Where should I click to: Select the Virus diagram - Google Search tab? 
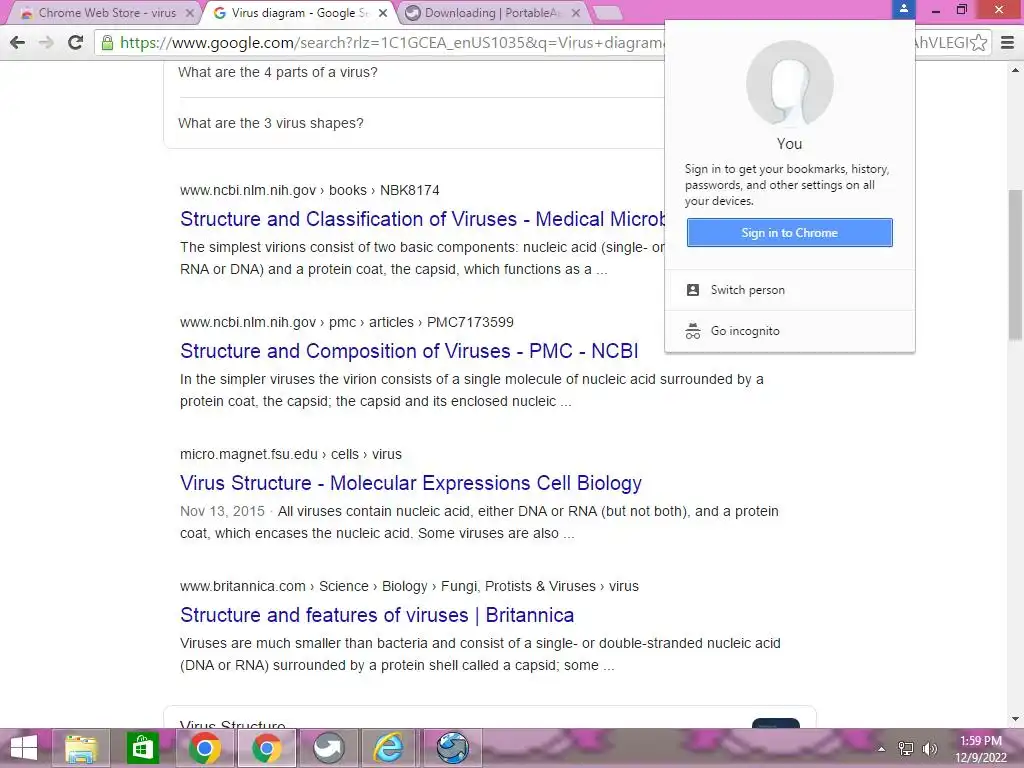coord(299,13)
